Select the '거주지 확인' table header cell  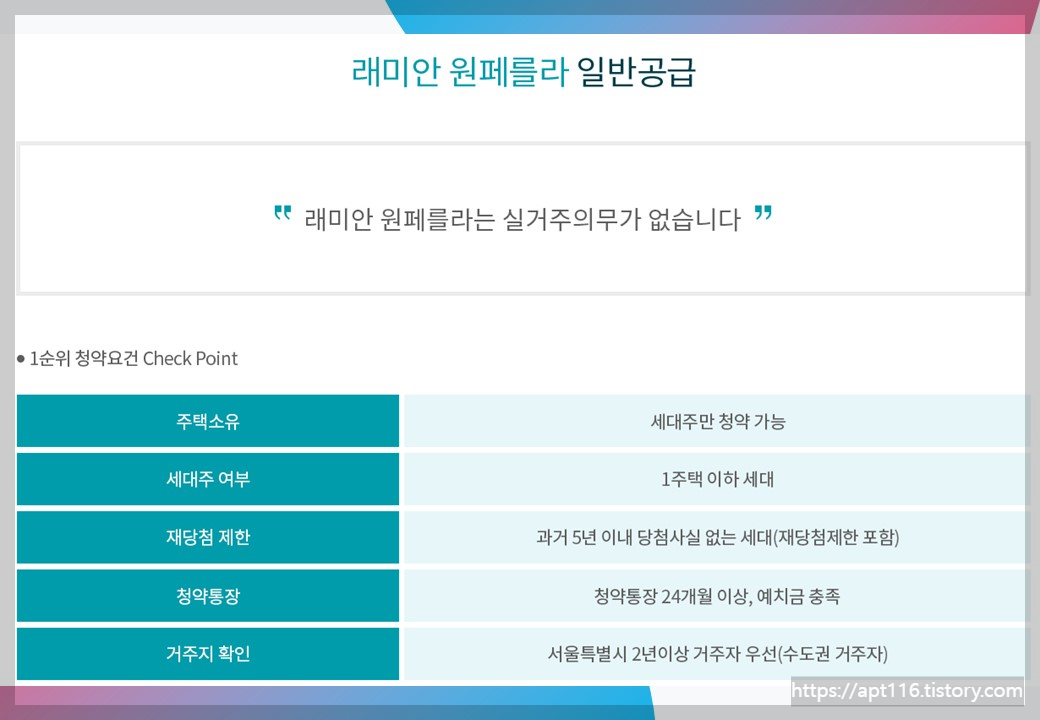(208, 654)
